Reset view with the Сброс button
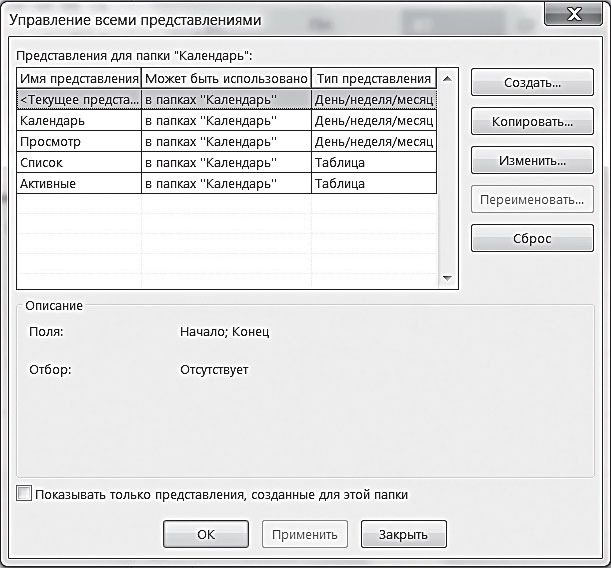 pyautogui.click(x=532, y=238)
